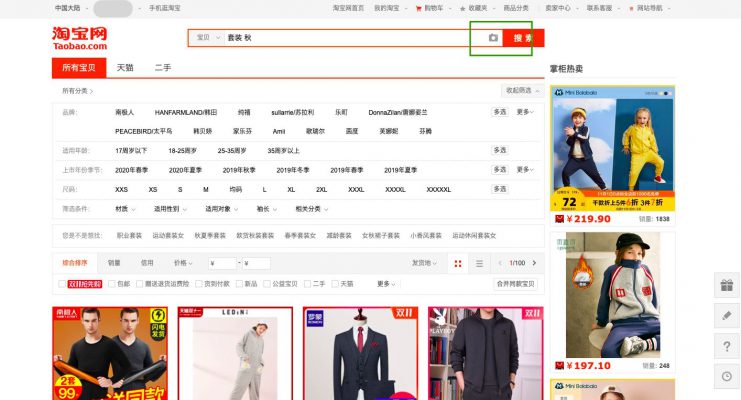
Task: Select the 所有宝贝 tab
Action: pyautogui.click(x=79, y=68)
